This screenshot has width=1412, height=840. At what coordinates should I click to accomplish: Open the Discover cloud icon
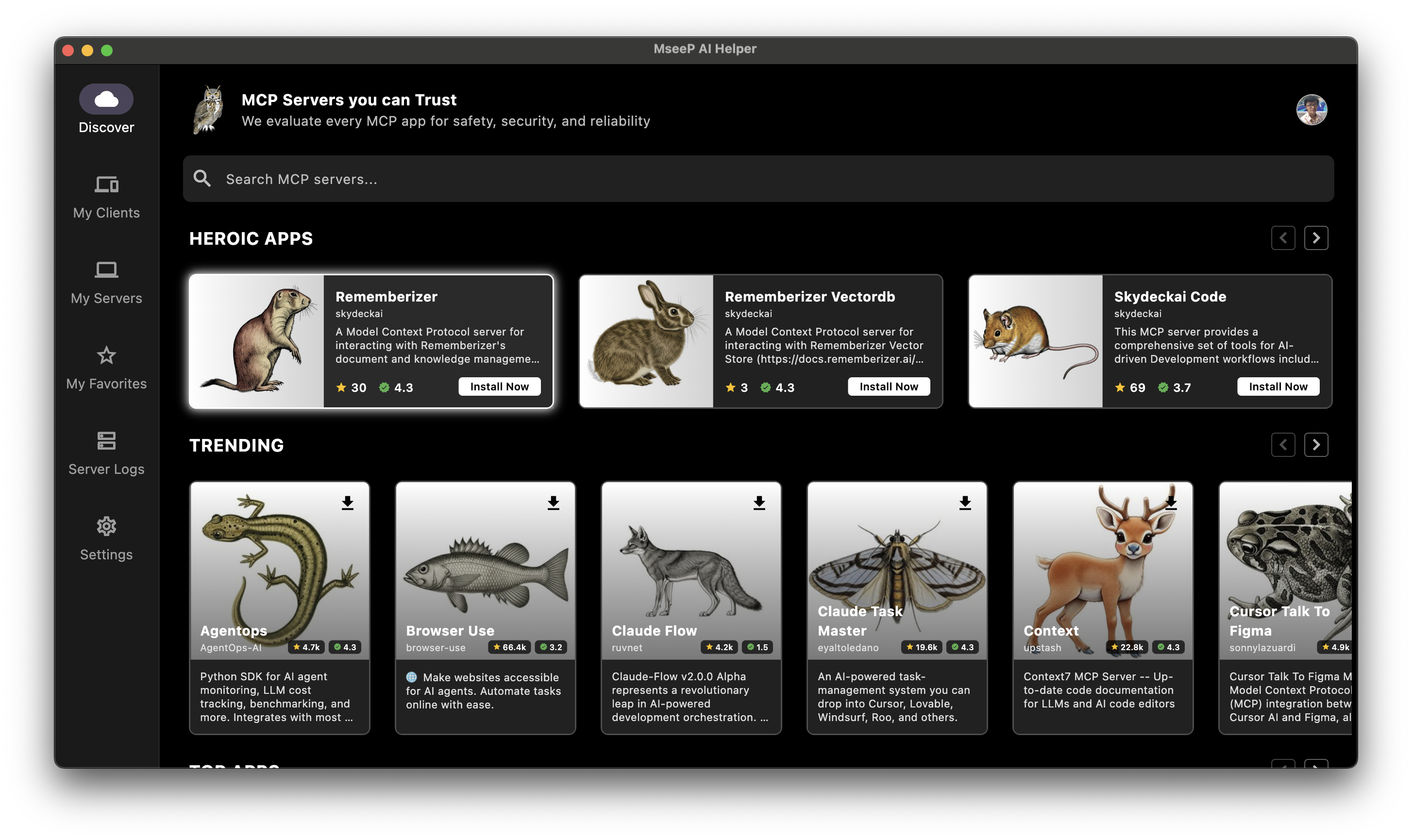pos(106,100)
